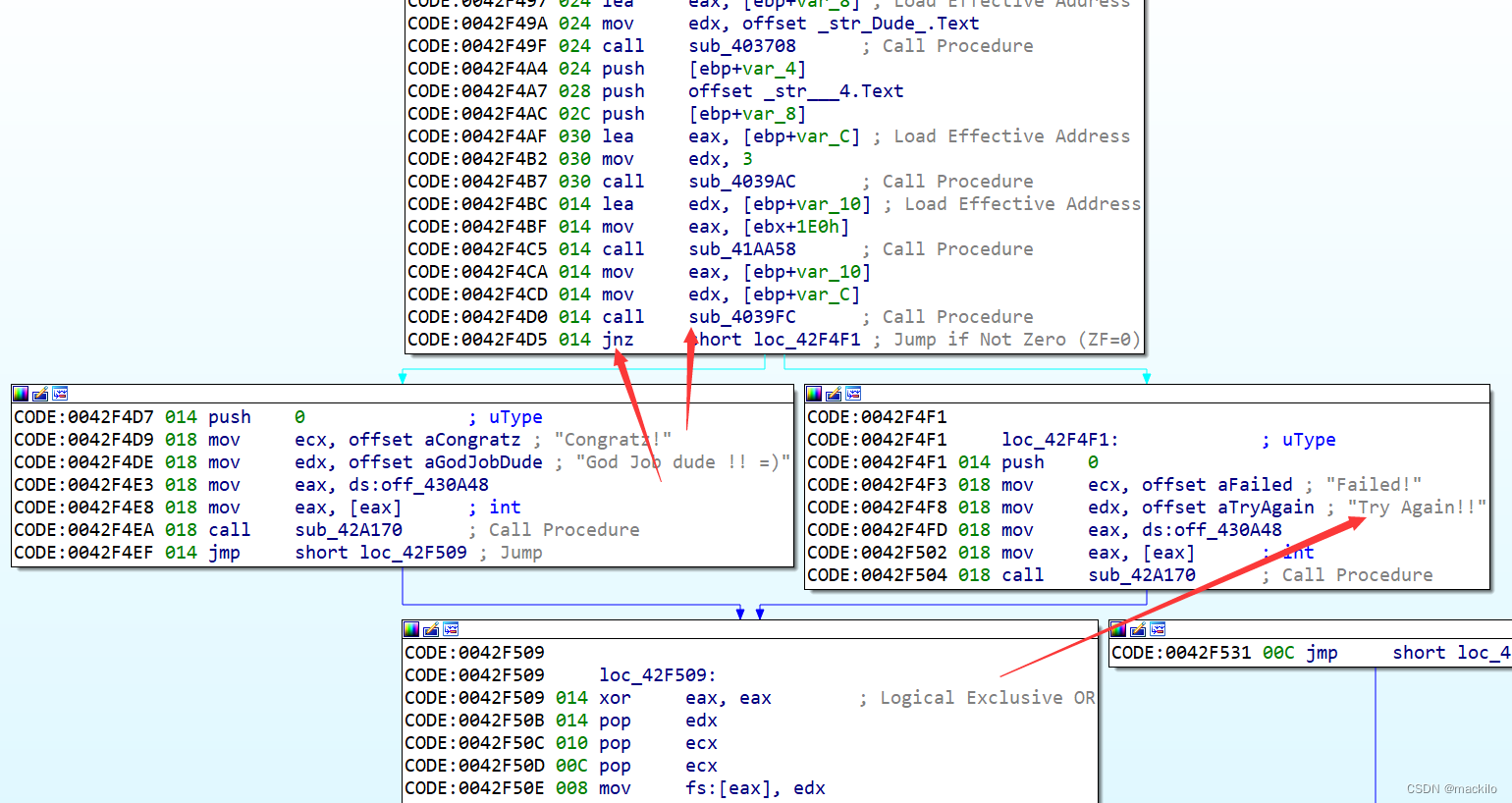Screen dimensions: 1512x803
Task: Click address CODE:0042F4CA
Action: (477, 272)
